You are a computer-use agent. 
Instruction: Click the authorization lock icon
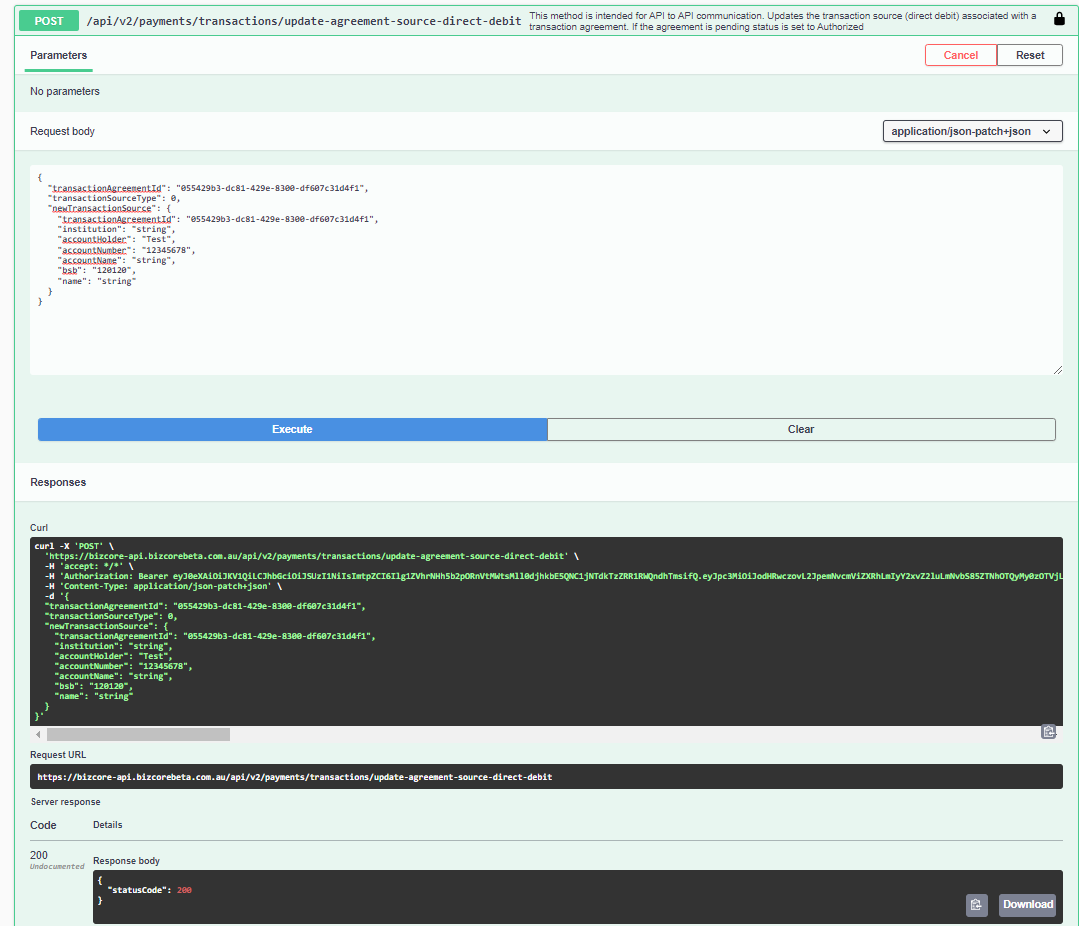coord(1059,19)
